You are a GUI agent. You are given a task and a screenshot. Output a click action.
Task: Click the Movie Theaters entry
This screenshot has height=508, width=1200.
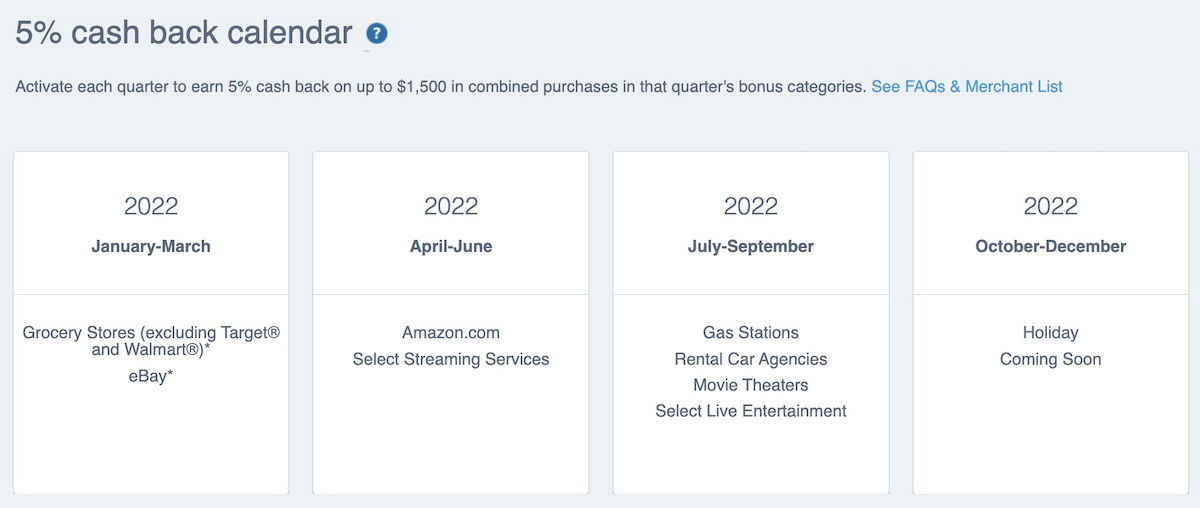pyautogui.click(x=751, y=385)
